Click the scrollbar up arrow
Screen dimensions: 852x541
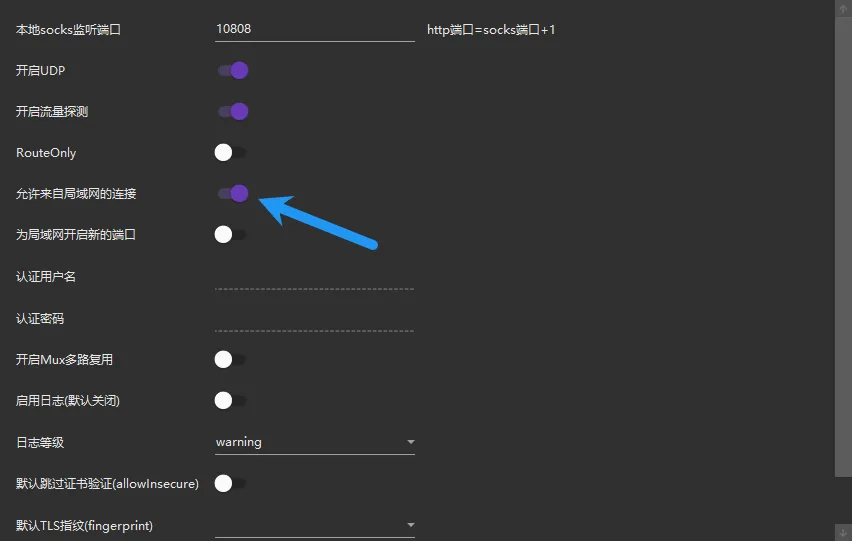pos(843,8)
